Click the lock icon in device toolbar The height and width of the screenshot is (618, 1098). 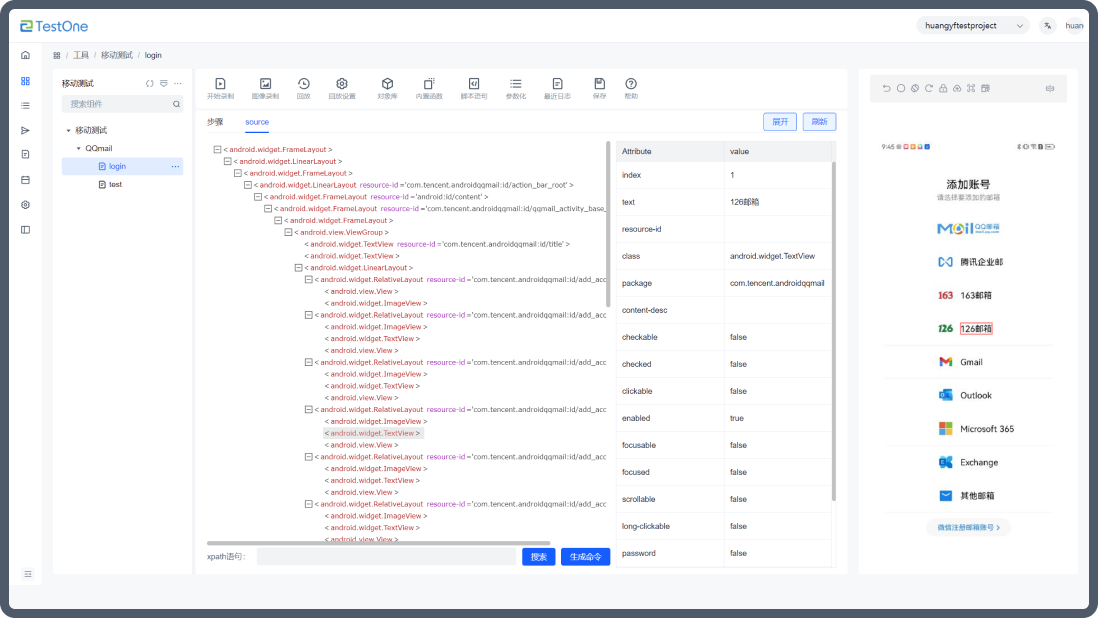pyautogui.click(x=943, y=88)
